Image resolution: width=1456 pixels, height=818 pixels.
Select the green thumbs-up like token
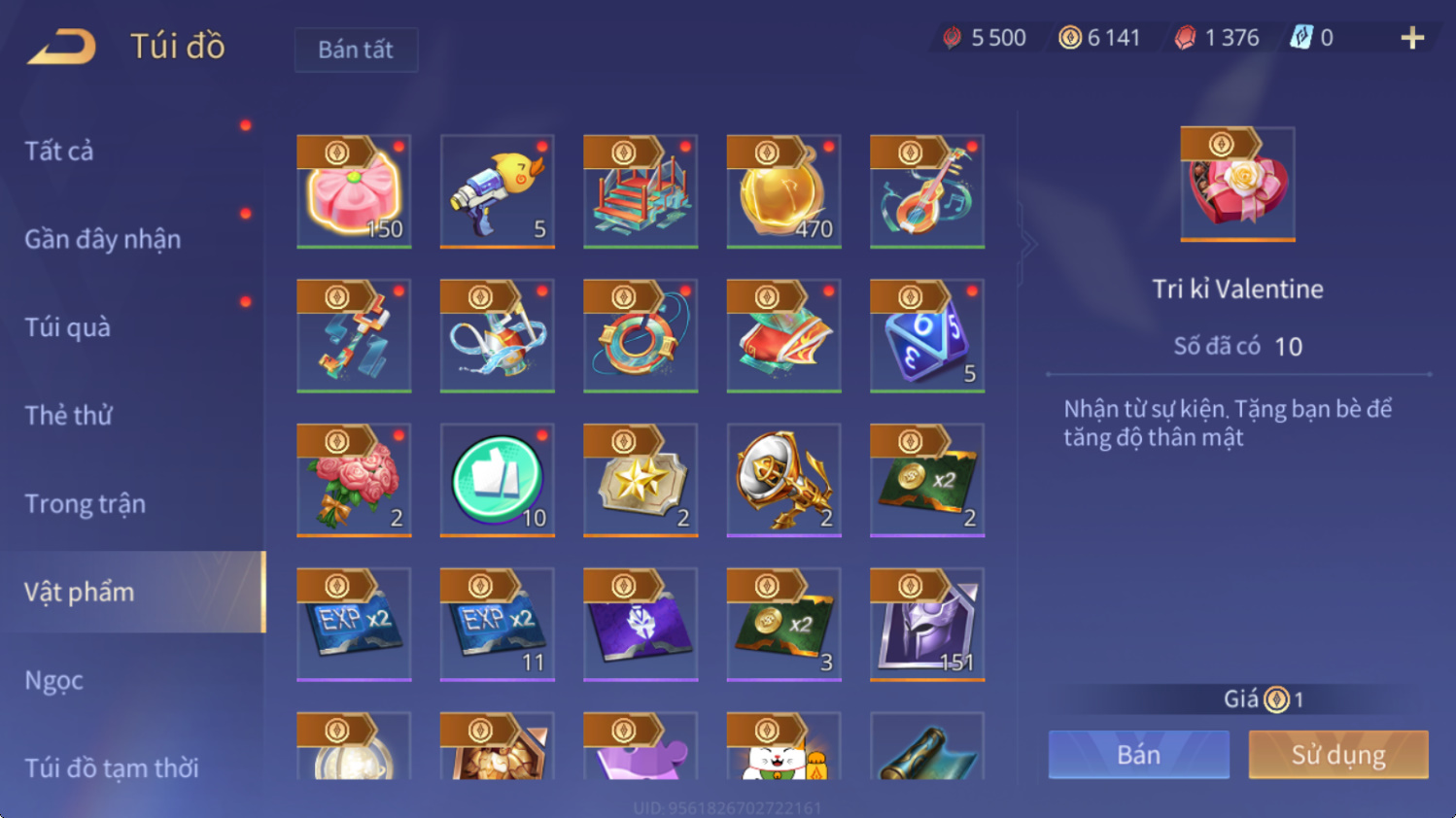pos(498,480)
